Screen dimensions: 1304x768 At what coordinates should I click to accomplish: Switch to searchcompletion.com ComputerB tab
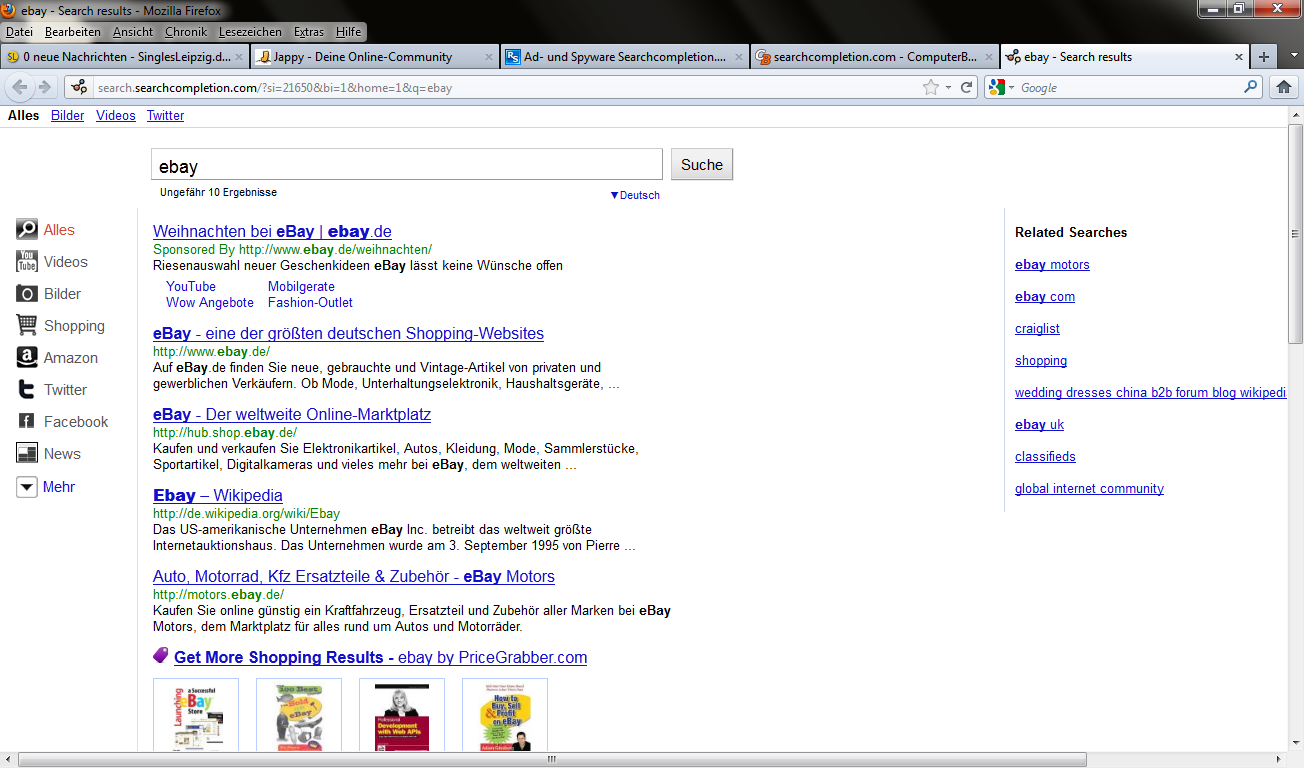point(875,57)
